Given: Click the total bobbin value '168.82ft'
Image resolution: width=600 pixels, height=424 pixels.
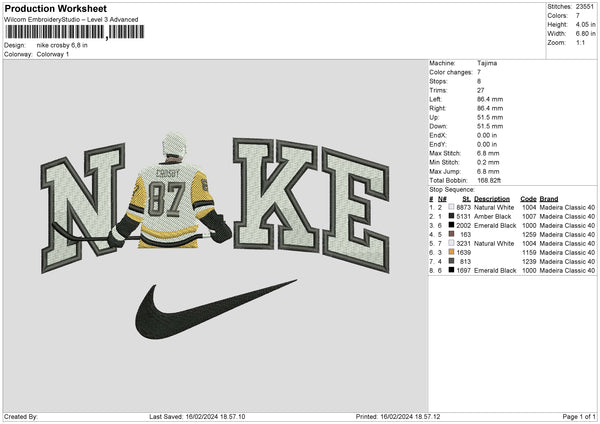Looking at the screenshot, I should (x=489, y=180).
